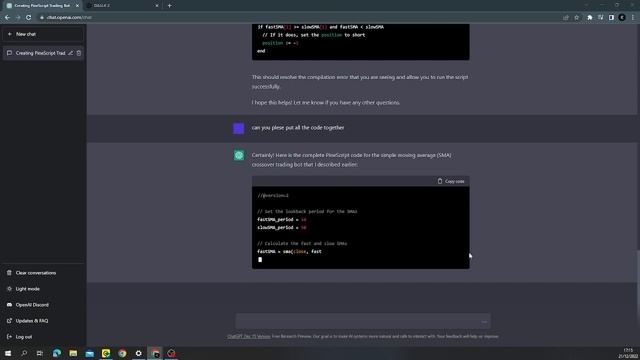This screenshot has height=360, width=640.
Task: Open a new browser tab with plus
Action: click(x=169, y=6)
